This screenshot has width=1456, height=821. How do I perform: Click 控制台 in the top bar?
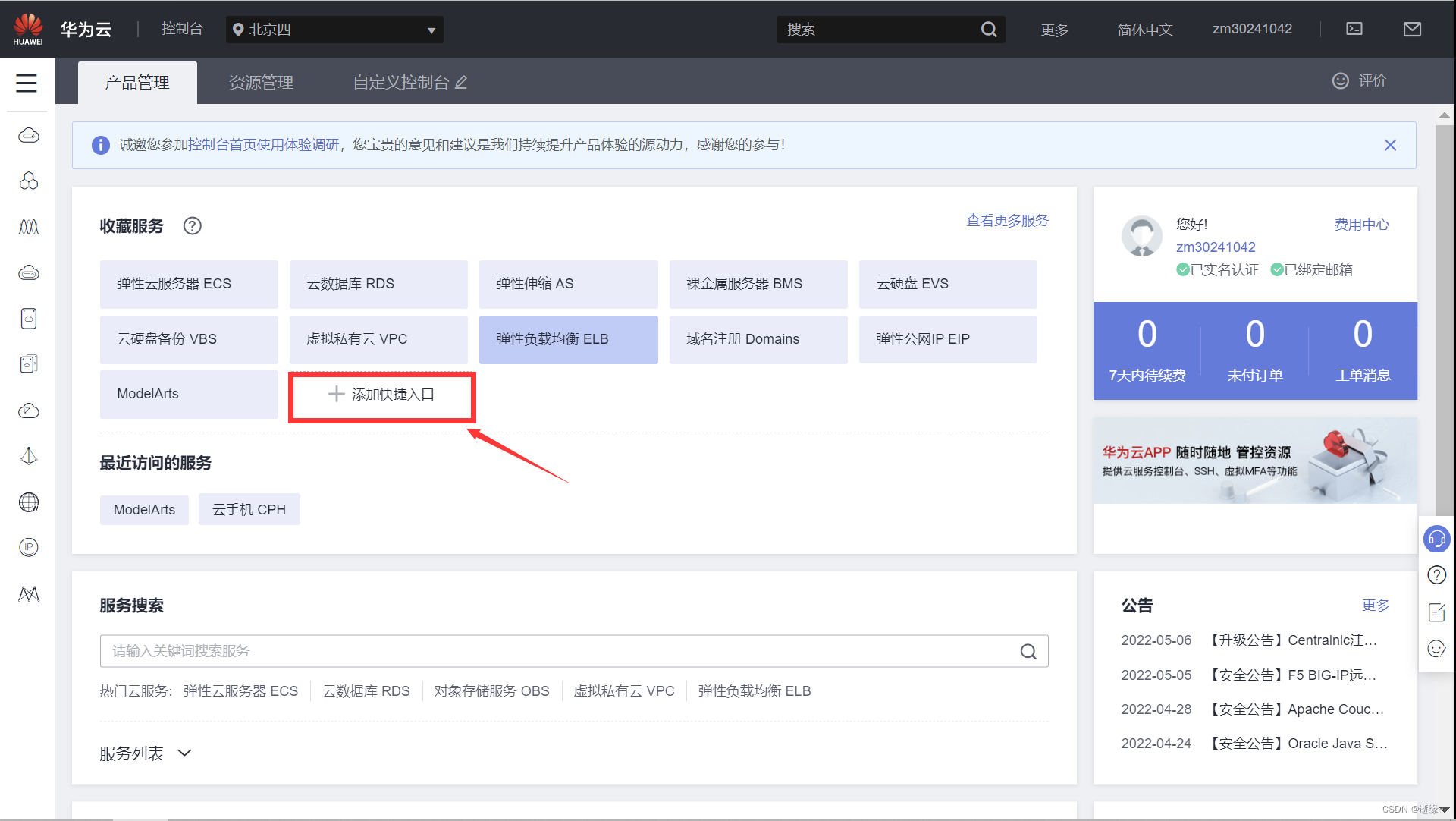click(182, 29)
